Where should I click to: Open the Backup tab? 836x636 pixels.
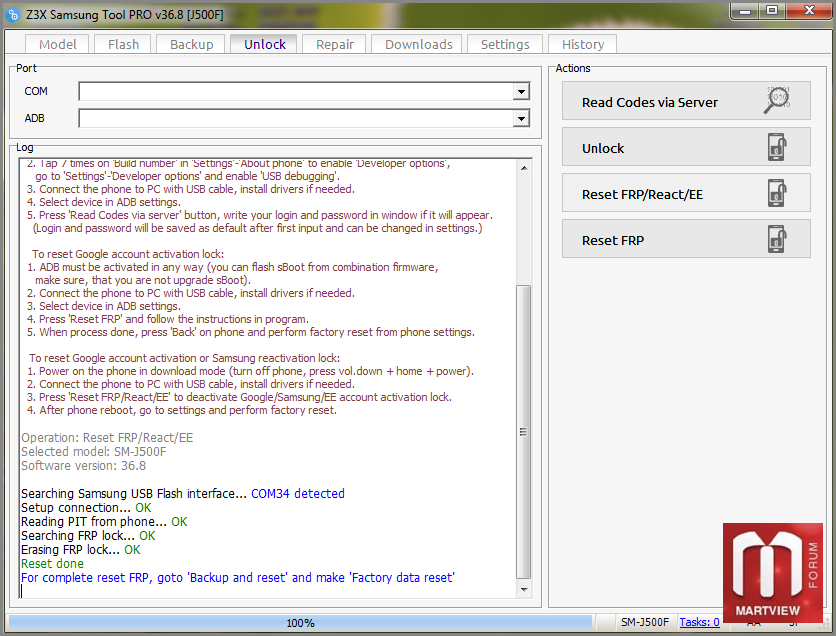(191, 44)
